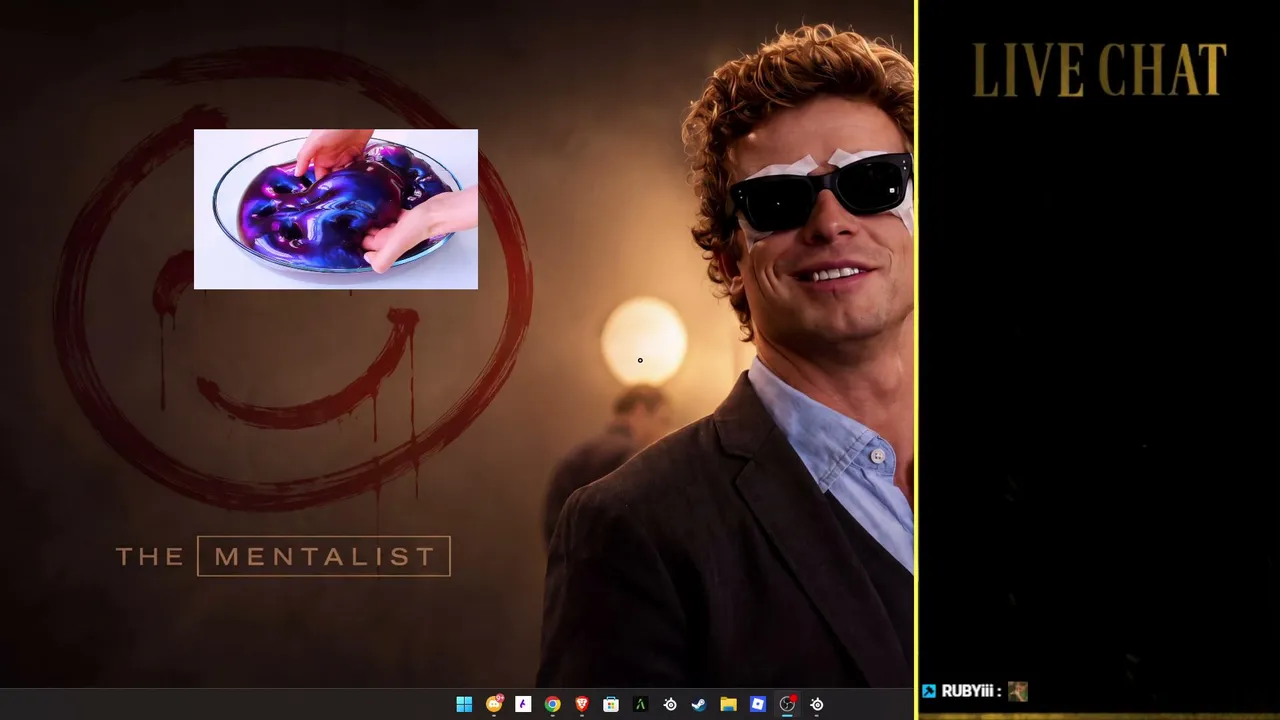1280x720 pixels.
Task: Click the RUBYiii username in live chat
Action: pos(968,691)
